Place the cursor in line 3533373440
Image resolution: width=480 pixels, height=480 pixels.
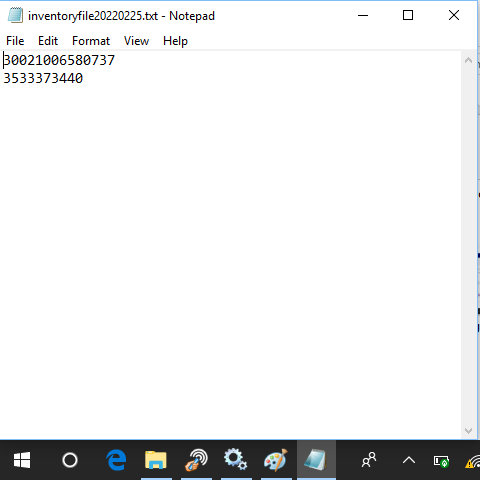pos(43,79)
